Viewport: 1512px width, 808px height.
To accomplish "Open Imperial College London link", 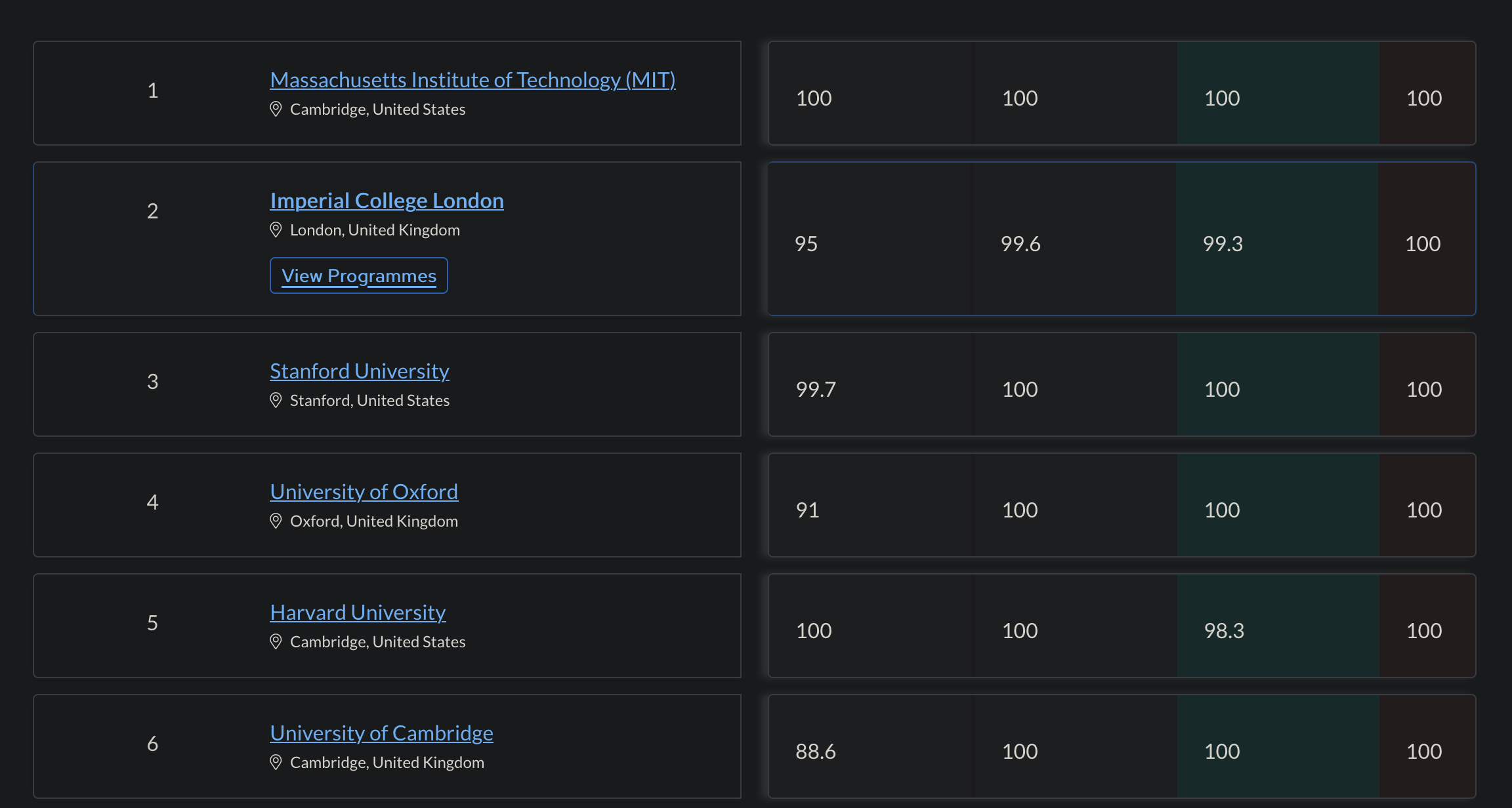I will coord(387,201).
